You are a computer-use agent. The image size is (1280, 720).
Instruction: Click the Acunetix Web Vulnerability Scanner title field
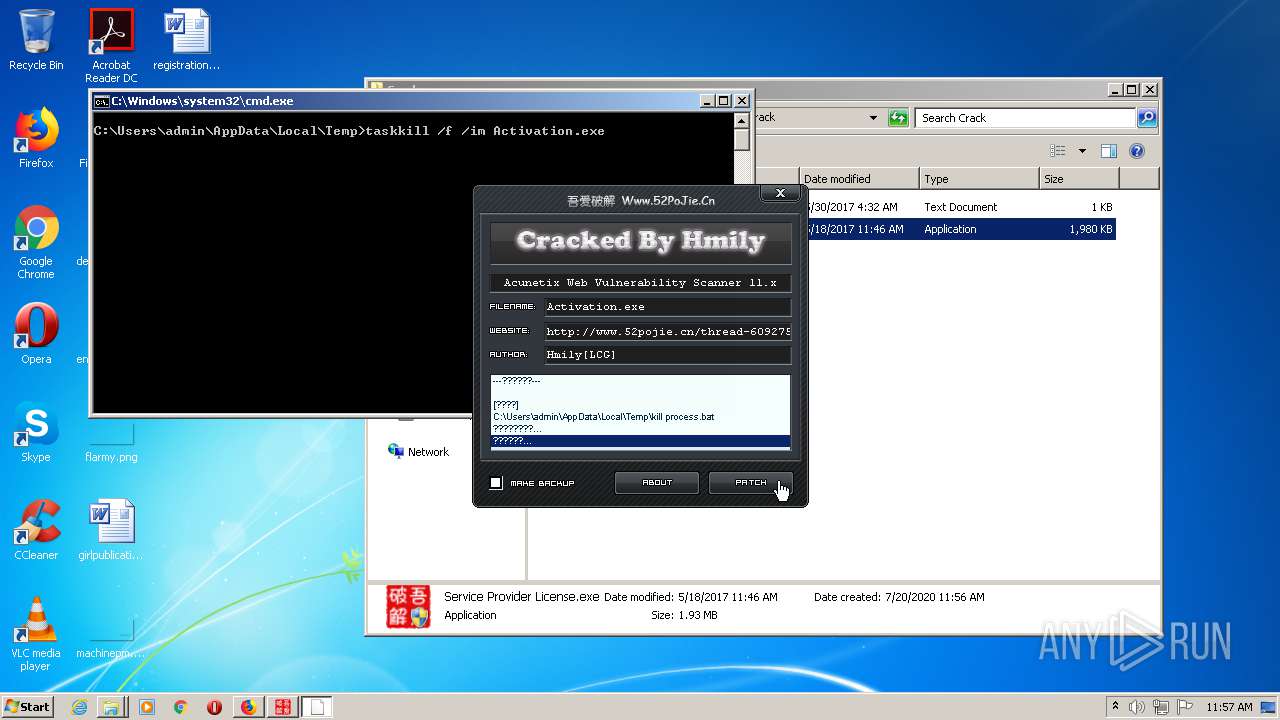pos(640,283)
